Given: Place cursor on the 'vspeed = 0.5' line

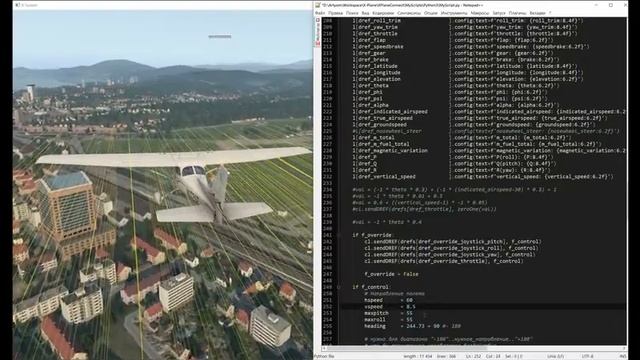Looking at the screenshot, I should [390, 307].
